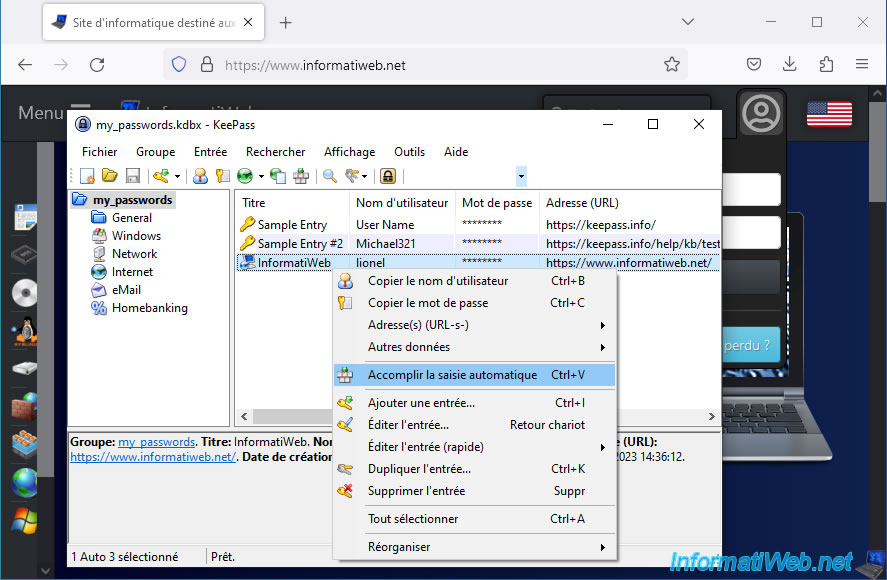Choose Ajouter une entrée... in context menu
Image resolution: width=887 pixels, height=580 pixels.
click(x=474, y=403)
